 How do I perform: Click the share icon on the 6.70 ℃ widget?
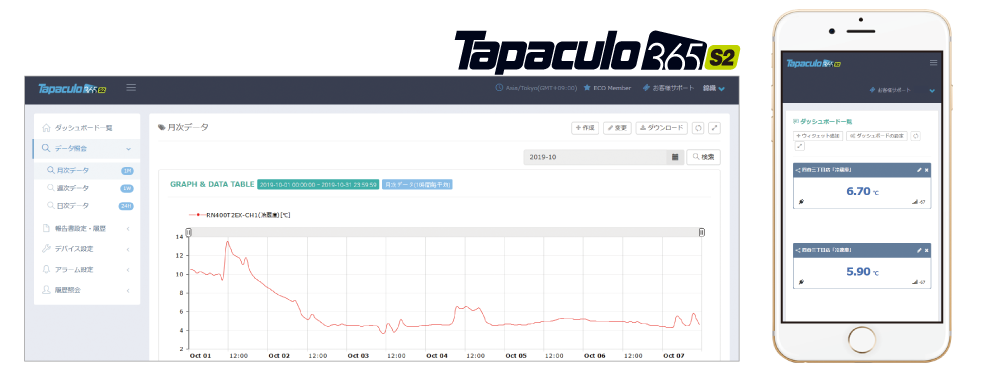[x=798, y=170]
